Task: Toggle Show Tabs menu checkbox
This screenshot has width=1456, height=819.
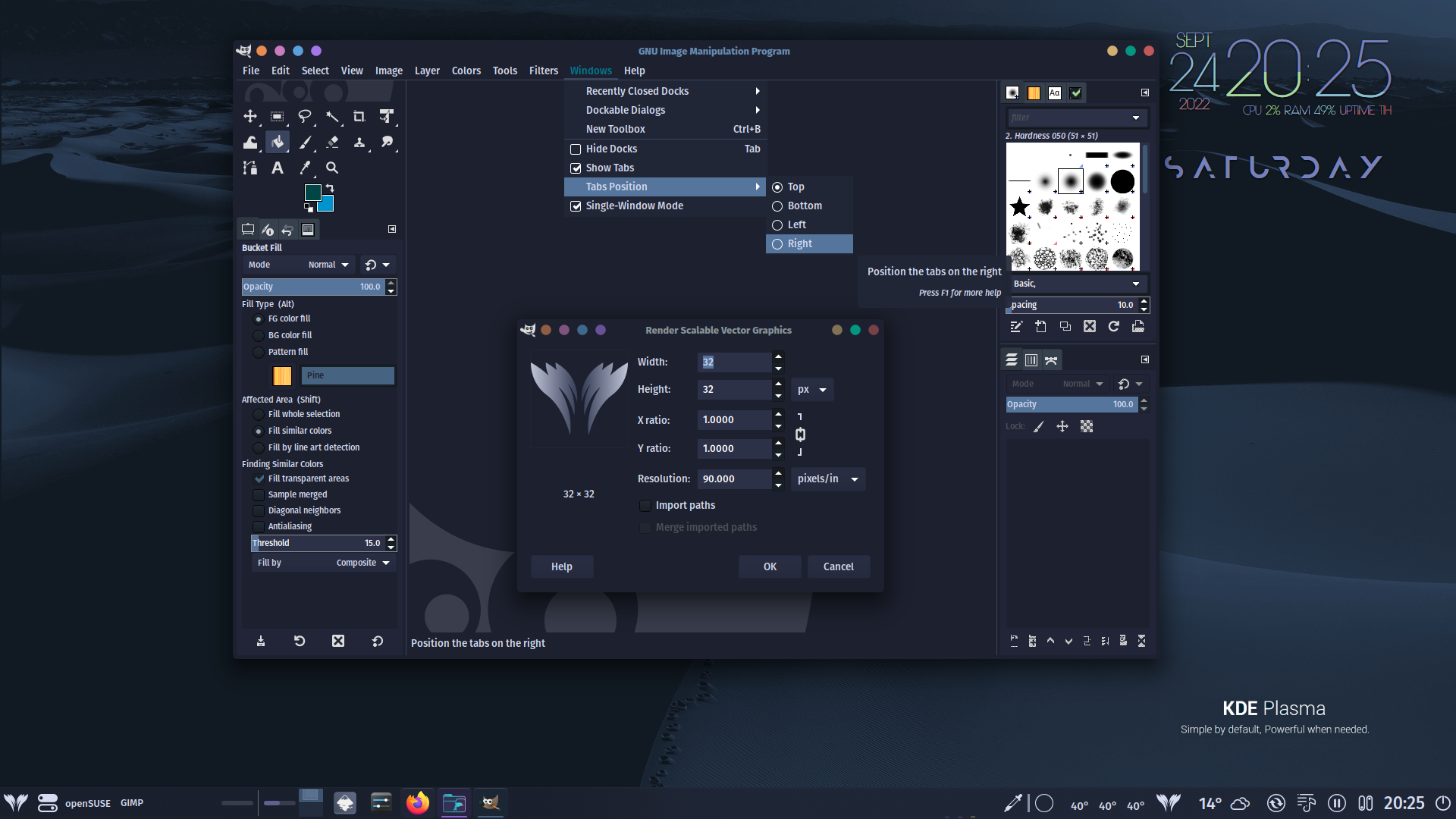Action: (x=576, y=168)
